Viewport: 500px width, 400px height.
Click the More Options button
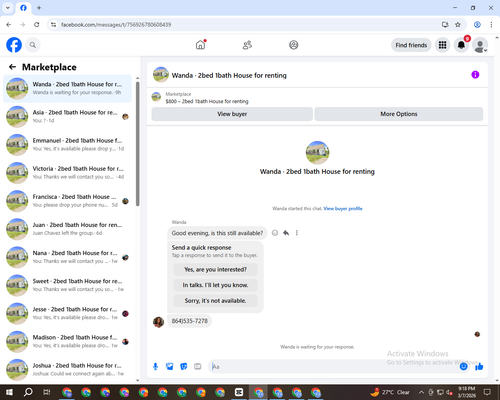(399, 114)
